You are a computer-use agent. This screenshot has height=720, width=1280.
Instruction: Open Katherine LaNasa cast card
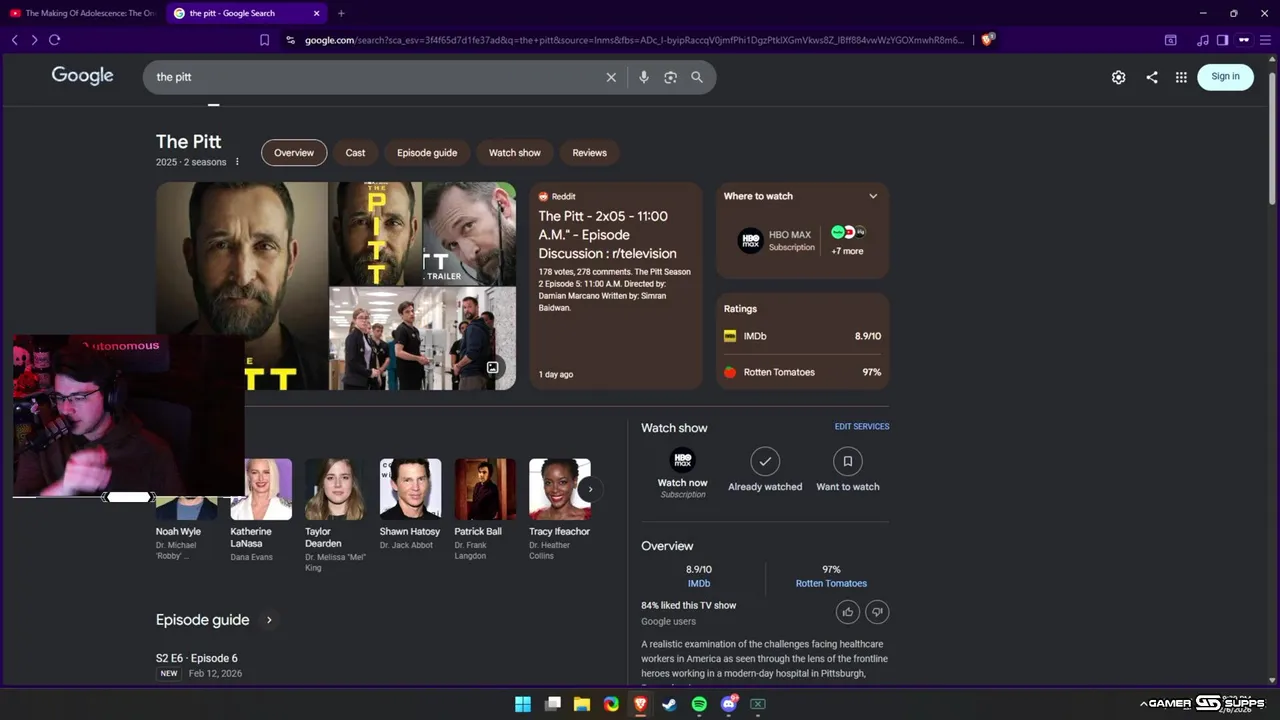coord(261,510)
